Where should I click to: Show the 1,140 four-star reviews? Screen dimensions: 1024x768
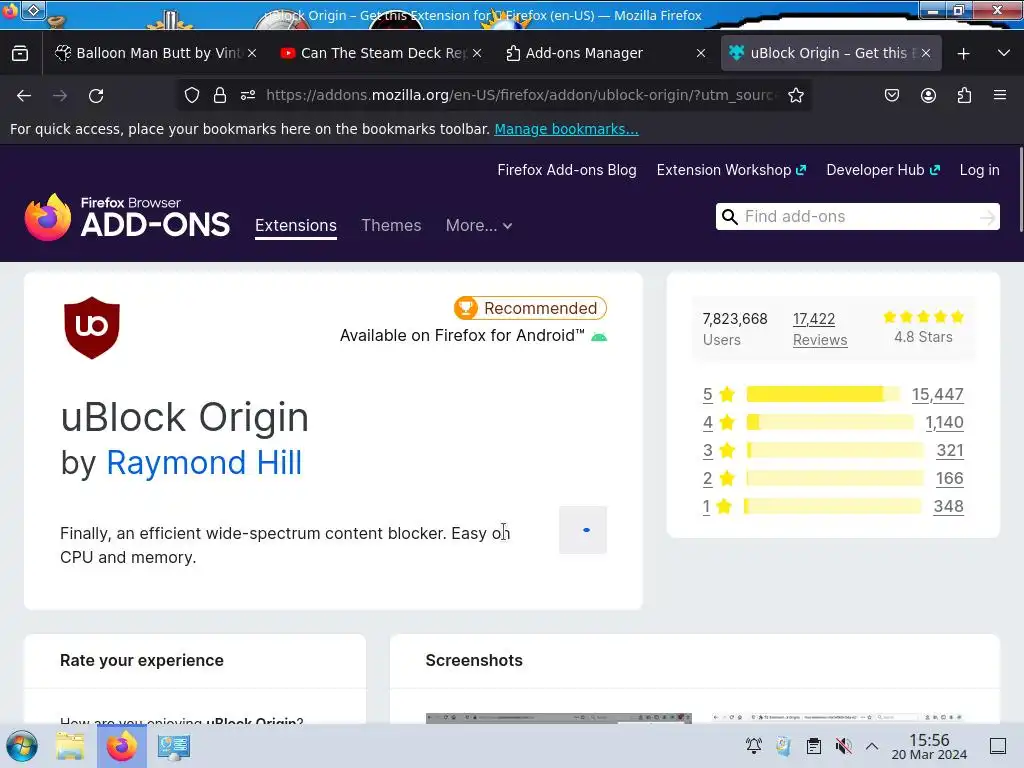pyautogui.click(x=944, y=423)
